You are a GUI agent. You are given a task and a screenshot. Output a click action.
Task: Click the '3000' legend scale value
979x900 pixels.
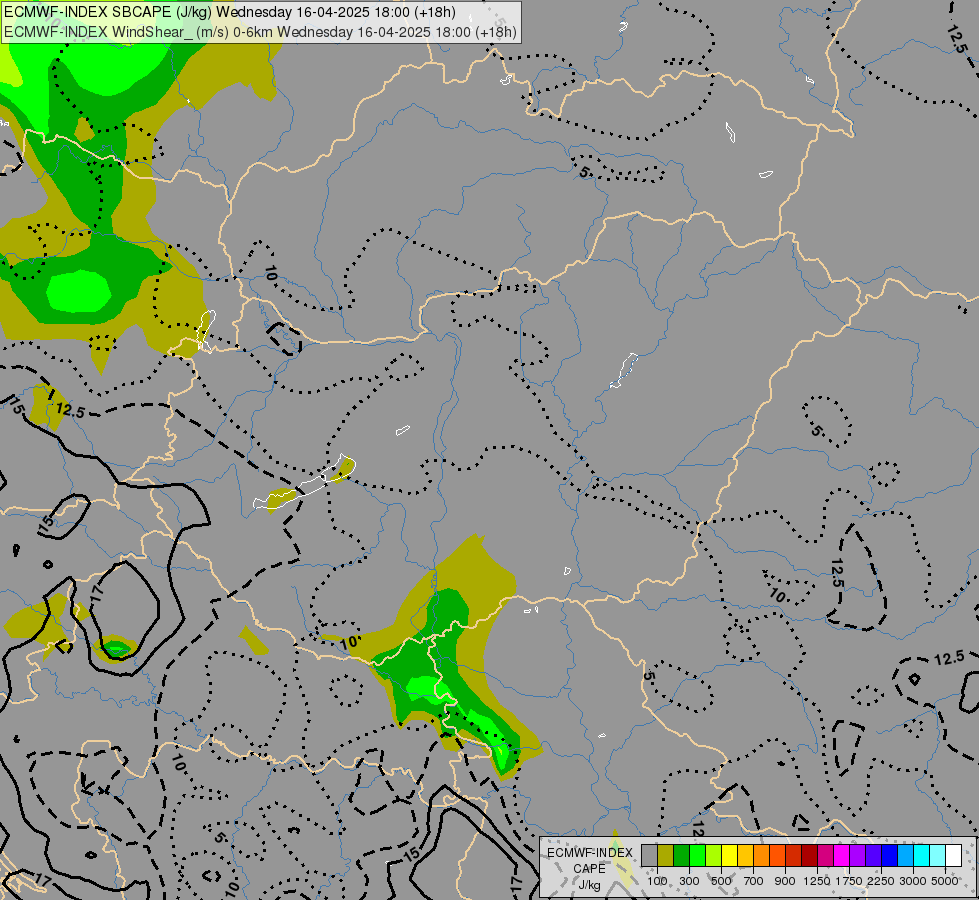point(913,881)
